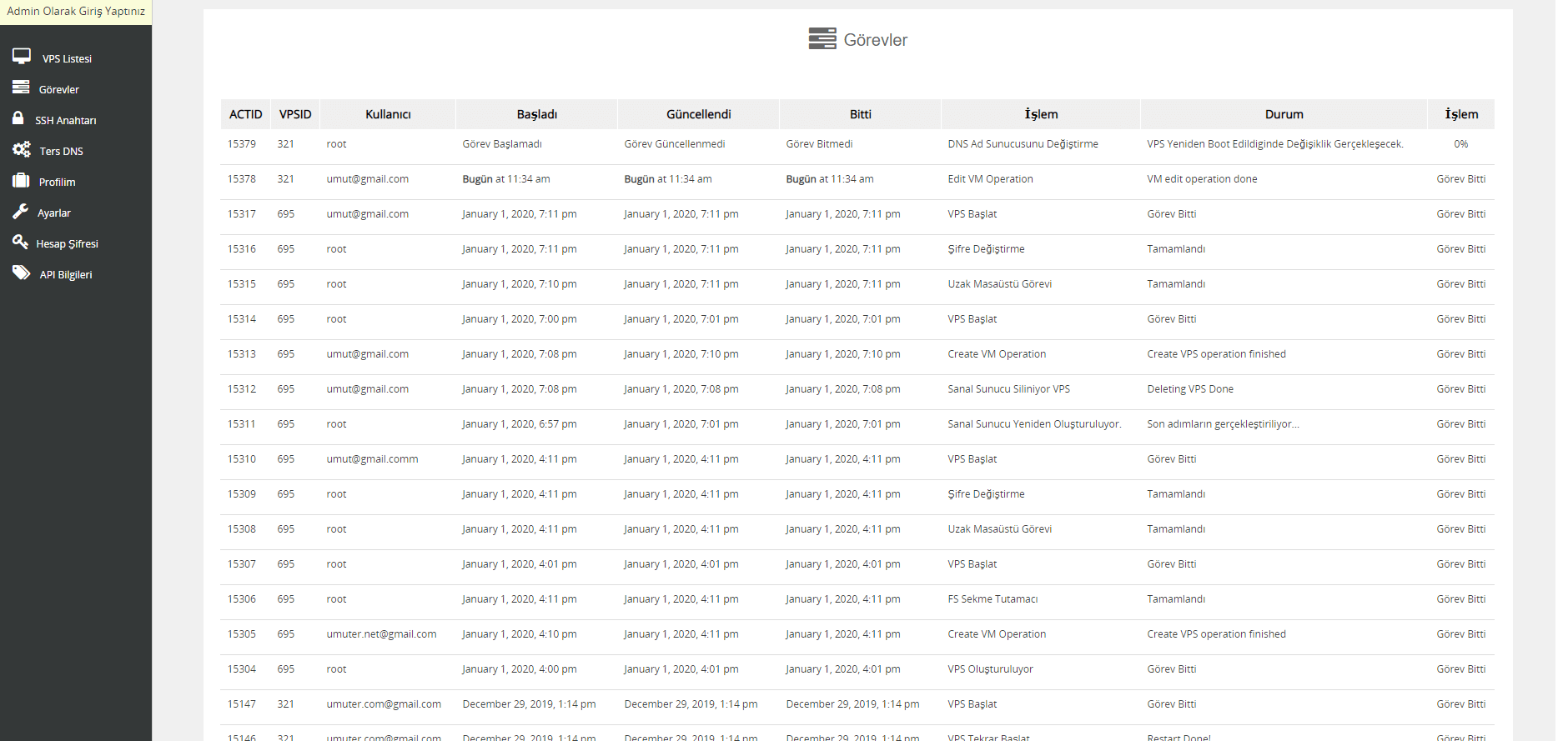1568x741 pixels.
Task: Click the tags icon for API Bilgileri
Action: point(21,273)
